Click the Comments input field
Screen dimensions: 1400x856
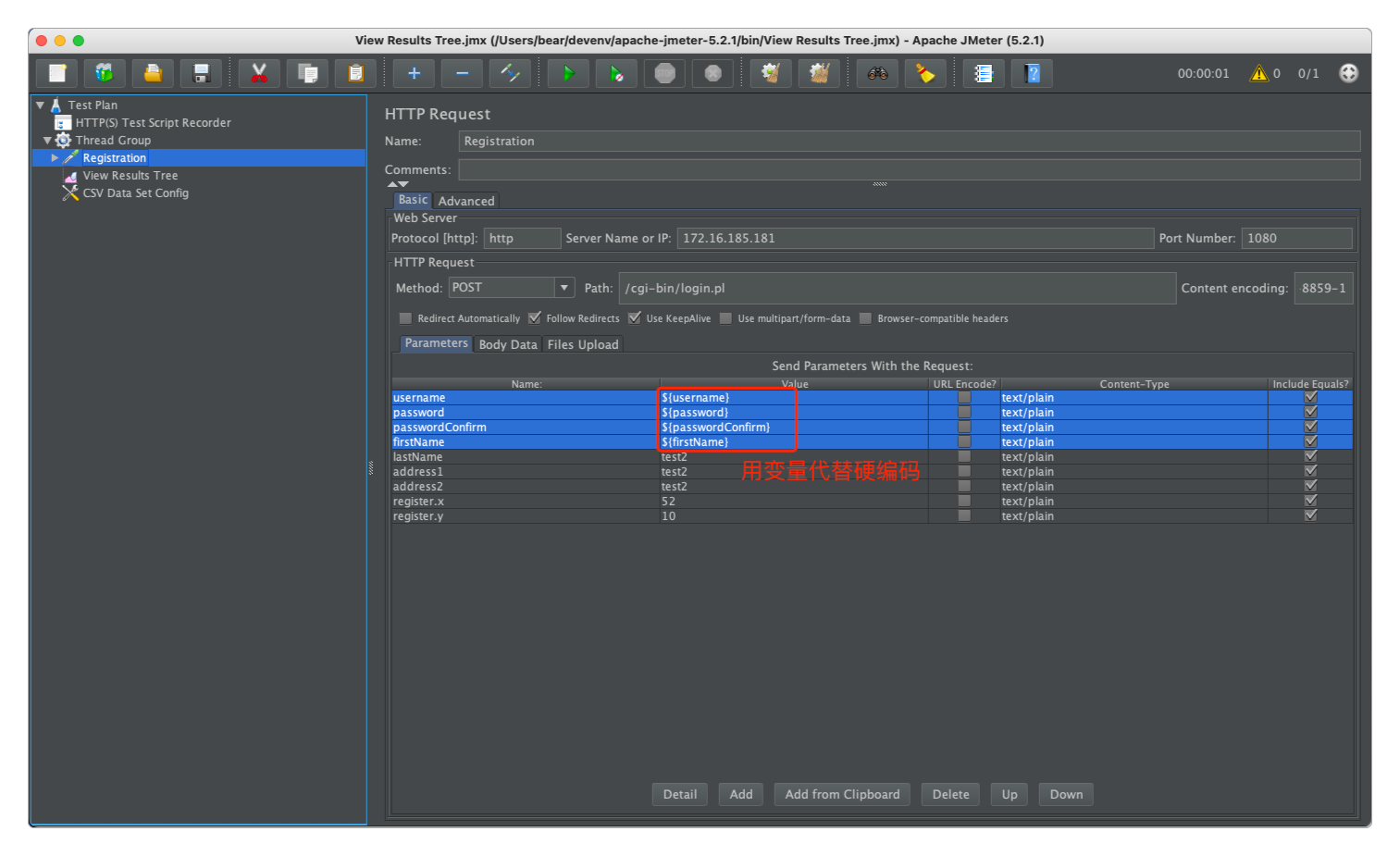pyautogui.click(x=910, y=169)
